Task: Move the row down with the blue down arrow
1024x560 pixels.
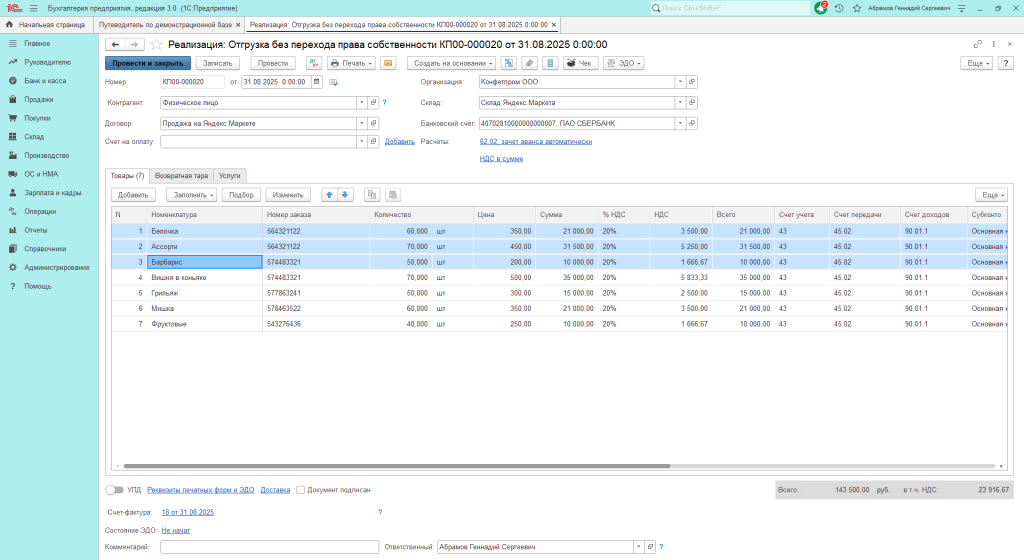Action: coord(345,195)
